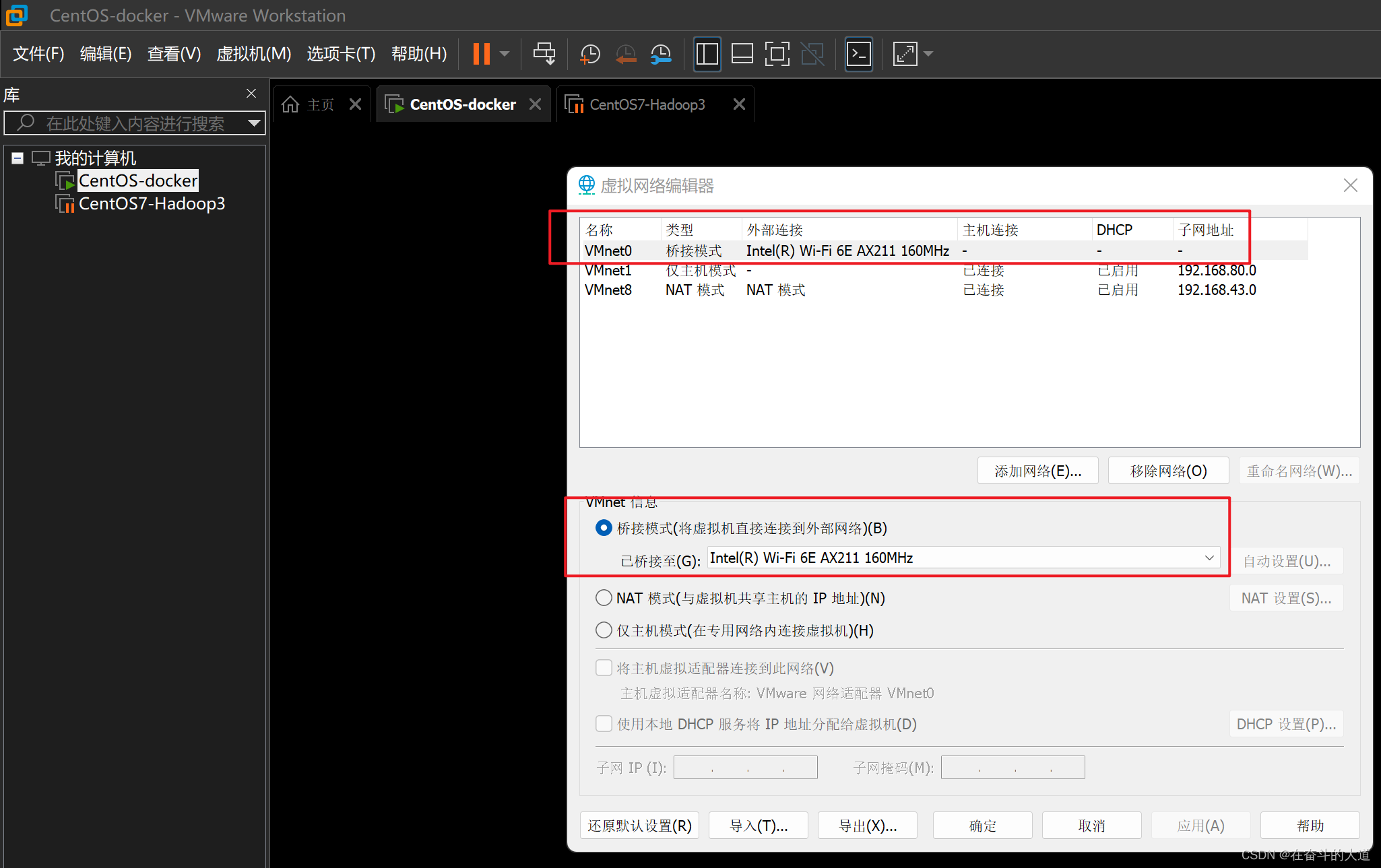
Task: Select CentOS7-Hadoop3 in the library tree
Action: (x=152, y=203)
